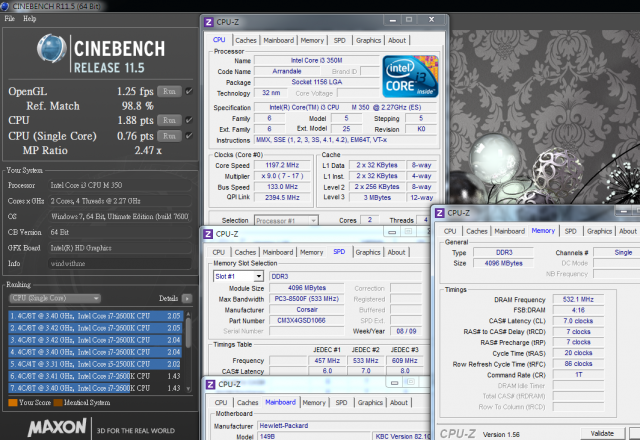Click the Z icon of Memory CPU-Z window
The height and width of the screenshot is (440, 640).
[440, 213]
